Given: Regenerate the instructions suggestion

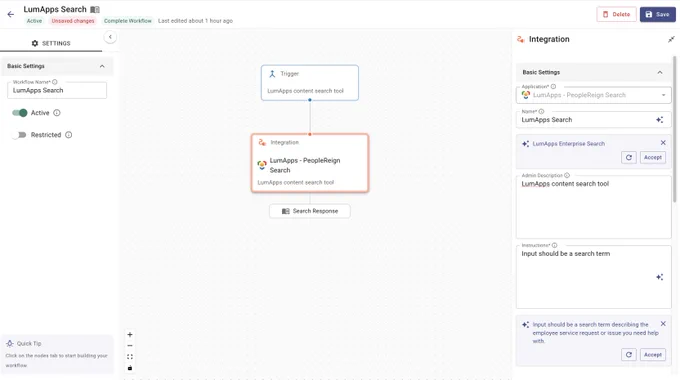Looking at the screenshot, I should pos(629,355).
